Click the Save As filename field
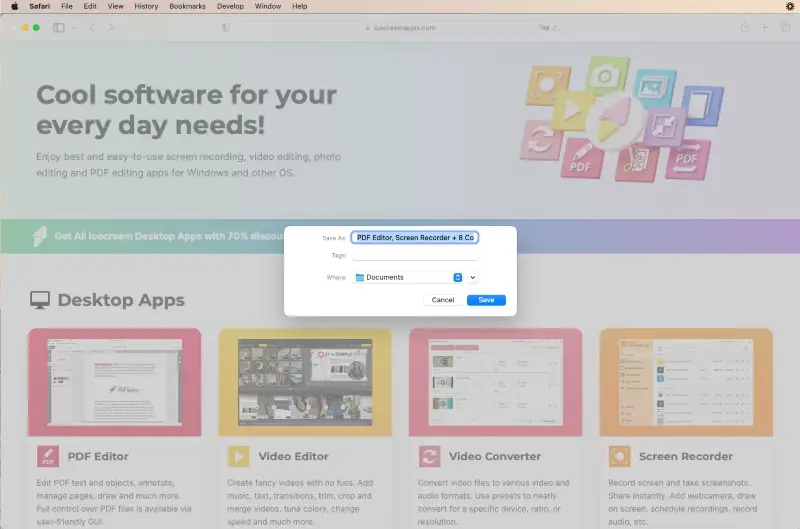 (x=414, y=238)
